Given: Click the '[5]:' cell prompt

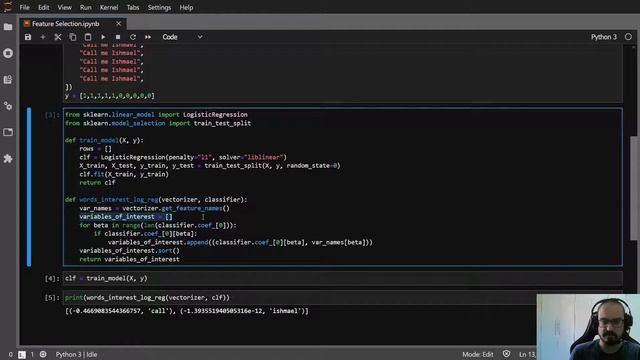Looking at the screenshot, I should pos(52,298).
